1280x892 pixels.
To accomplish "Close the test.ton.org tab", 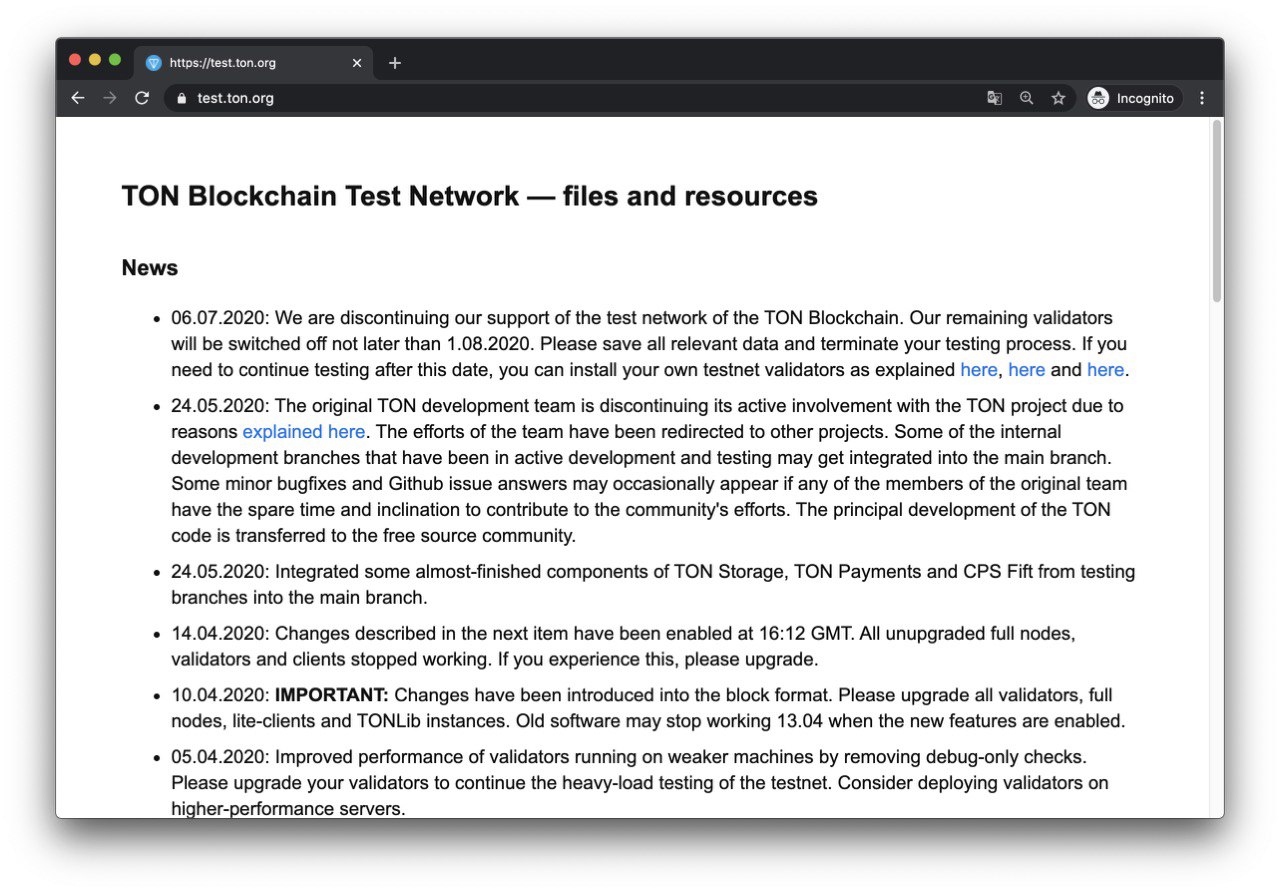I will tap(357, 63).
